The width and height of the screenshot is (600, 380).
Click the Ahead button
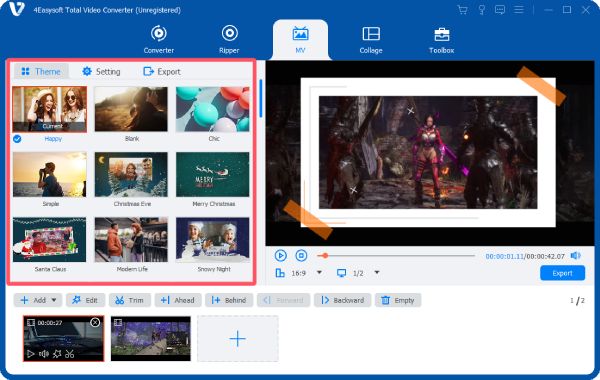178,300
